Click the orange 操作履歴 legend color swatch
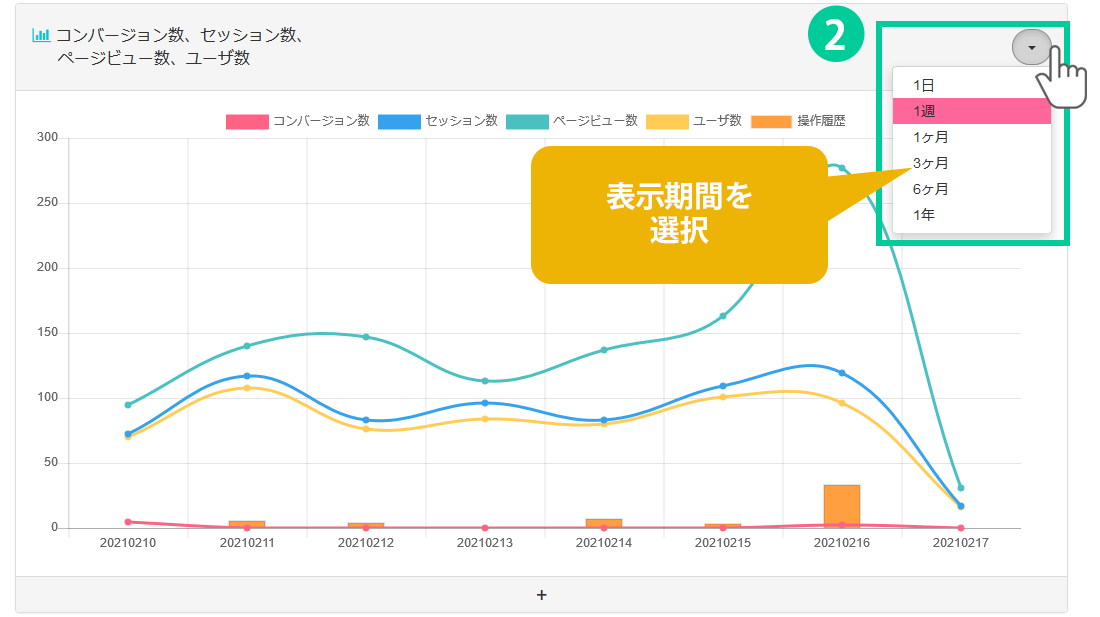The image size is (1100, 617). tap(771, 121)
